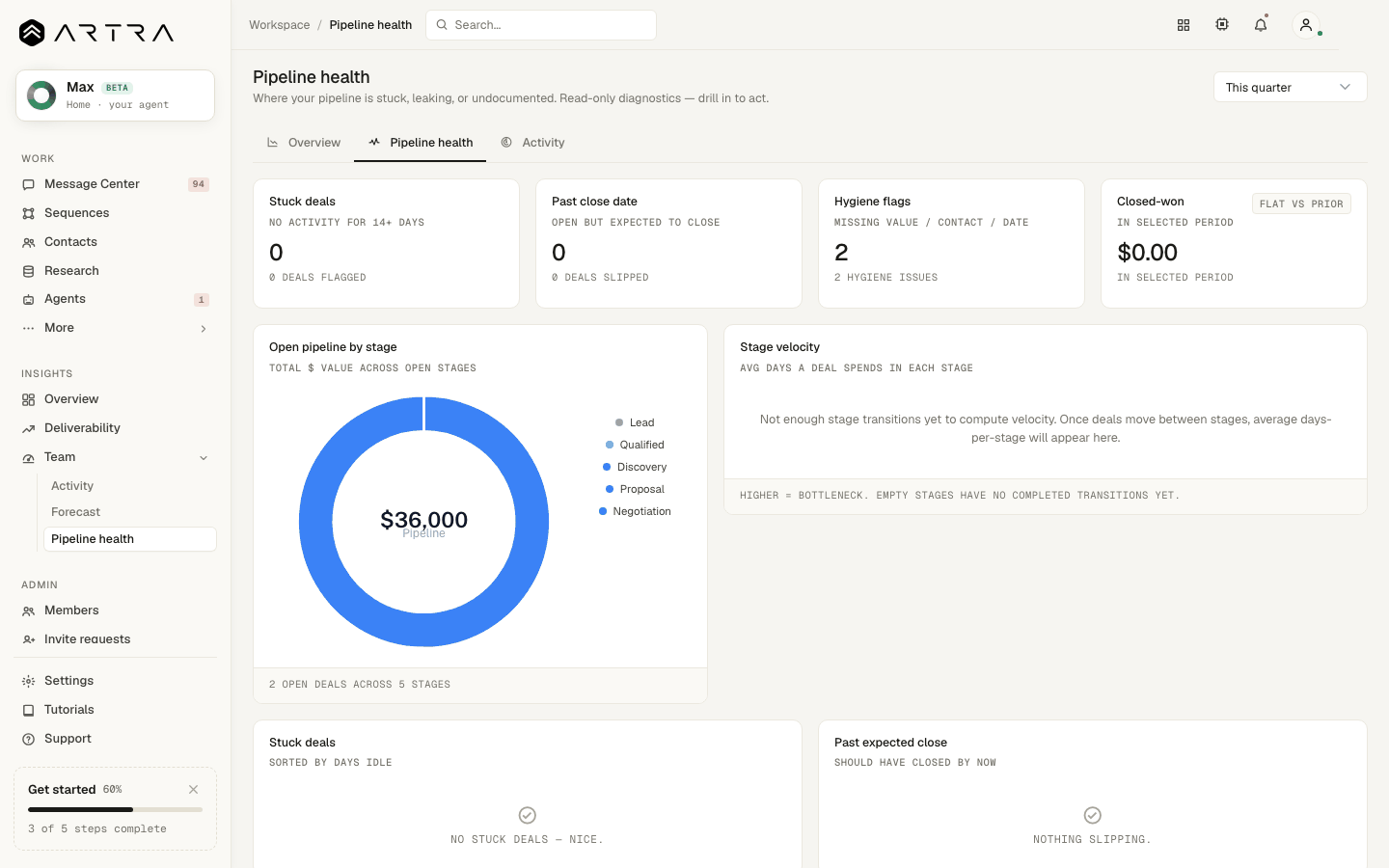Switch to the Activity tab
This screenshot has width=1389, height=868.
pos(532,143)
